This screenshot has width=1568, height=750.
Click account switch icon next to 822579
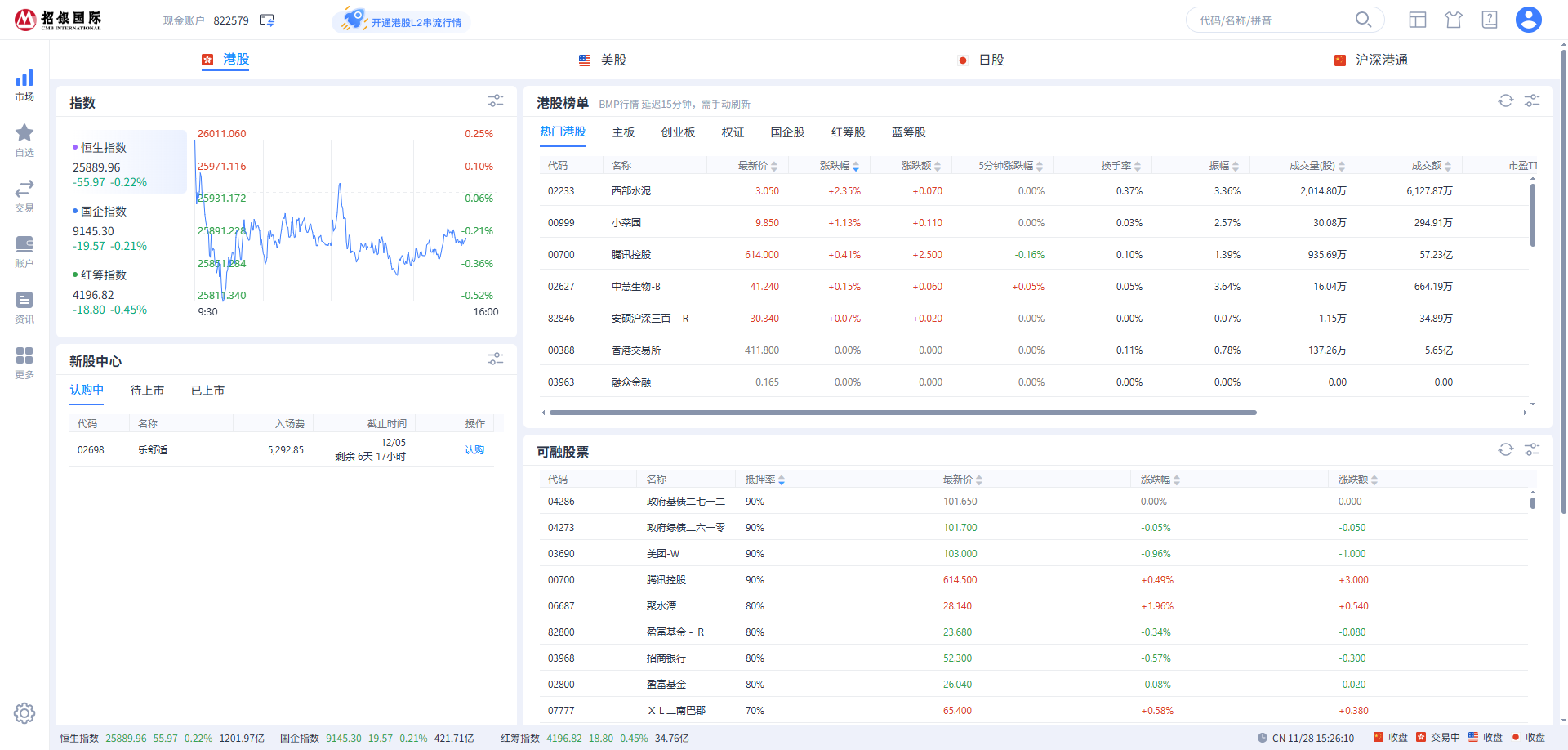click(x=267, y=20)
